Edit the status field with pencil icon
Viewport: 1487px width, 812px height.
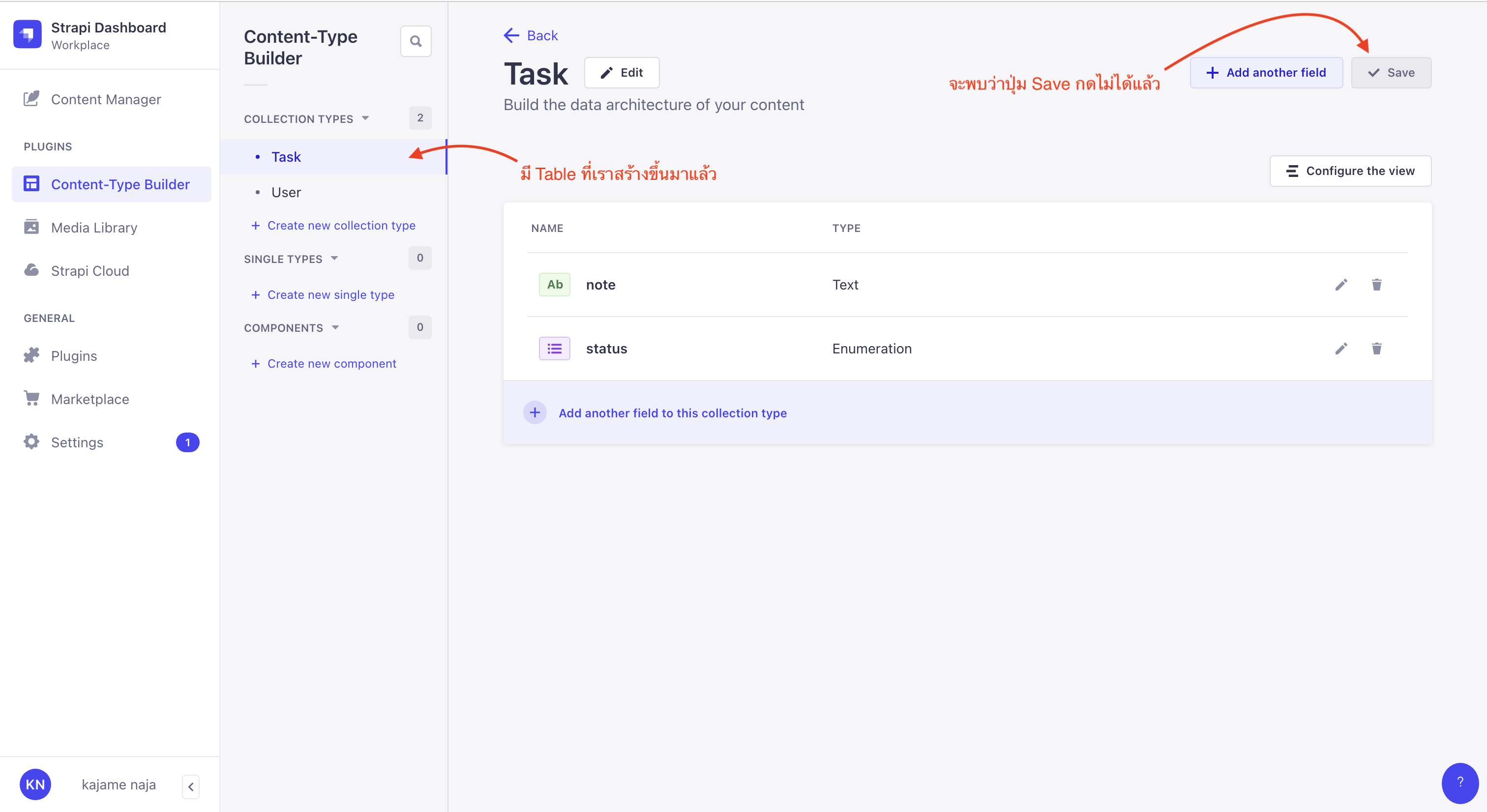tap(1341, 348)
